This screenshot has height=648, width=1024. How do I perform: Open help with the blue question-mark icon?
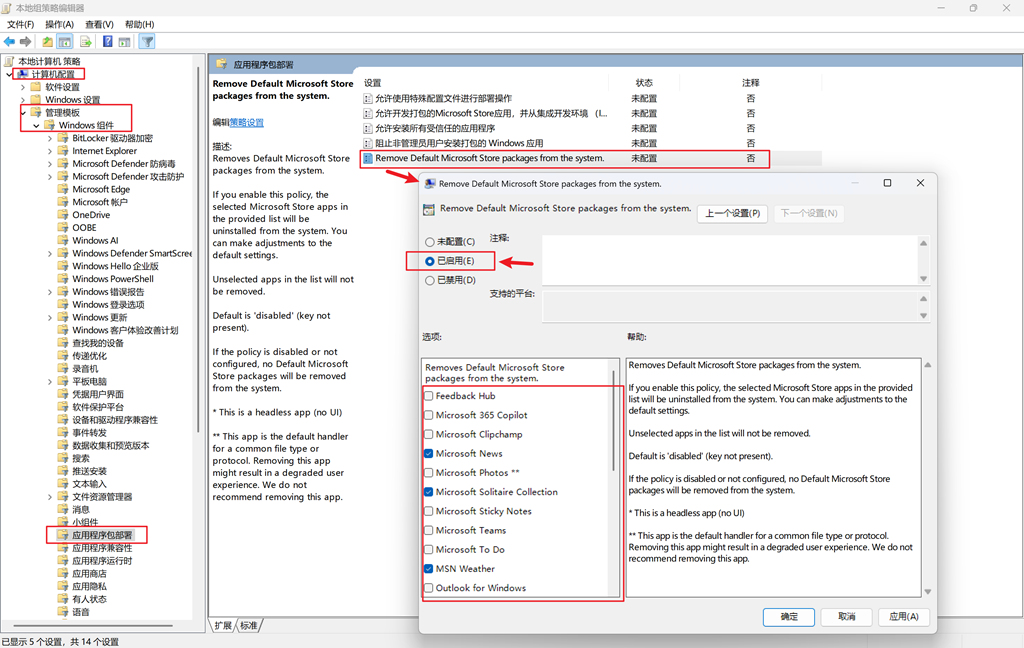pyautogui.click(x=108, y=42)
